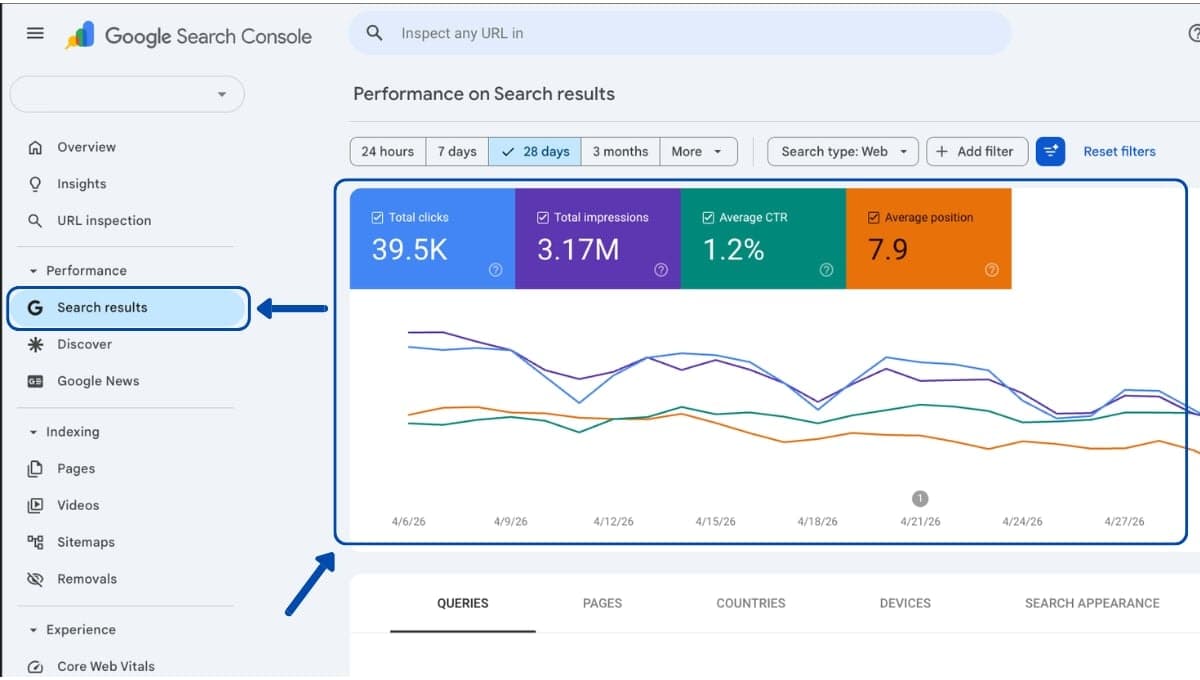Click the orange Average position card

point(929,239)
